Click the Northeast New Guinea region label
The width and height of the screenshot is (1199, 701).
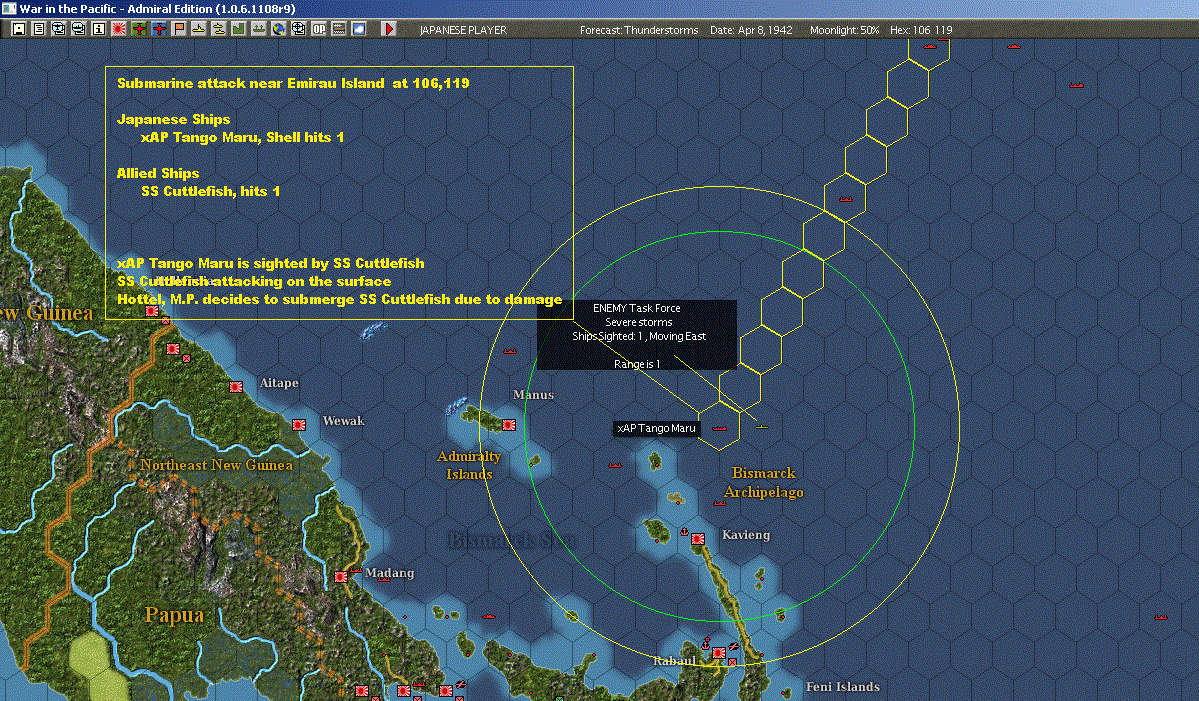216,465
